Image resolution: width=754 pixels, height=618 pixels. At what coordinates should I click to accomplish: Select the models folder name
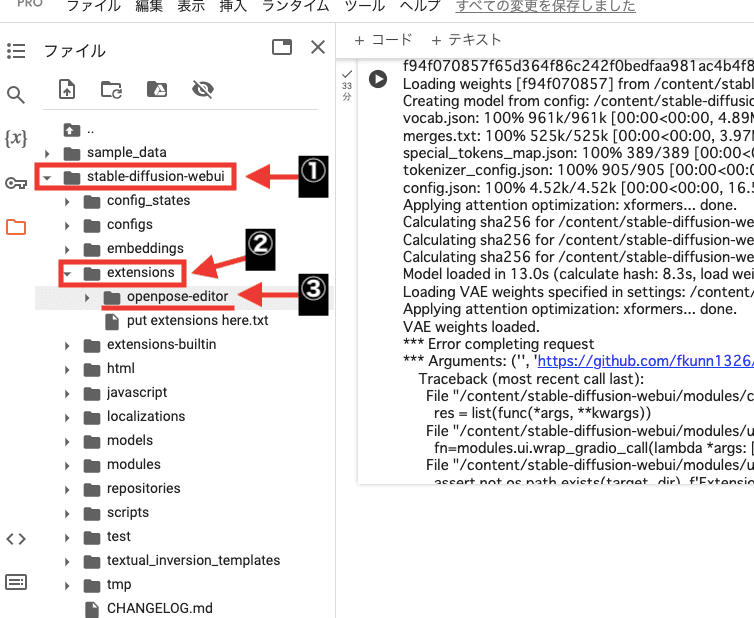(x=130, y=441)
